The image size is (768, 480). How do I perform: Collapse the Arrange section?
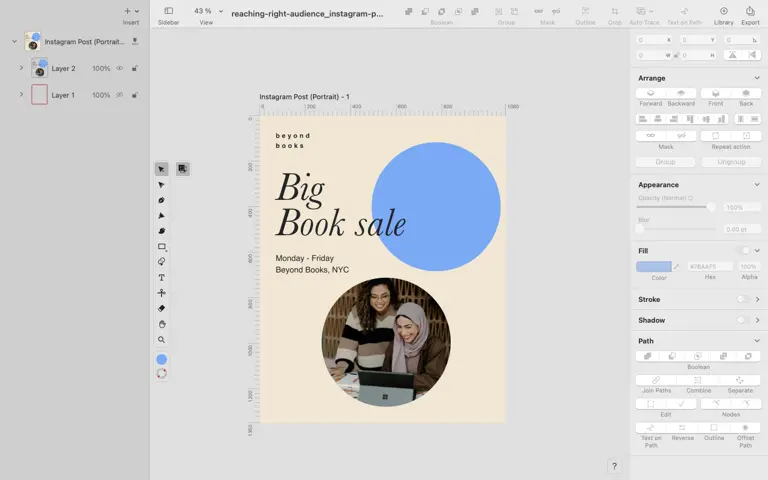coord(757,78)
